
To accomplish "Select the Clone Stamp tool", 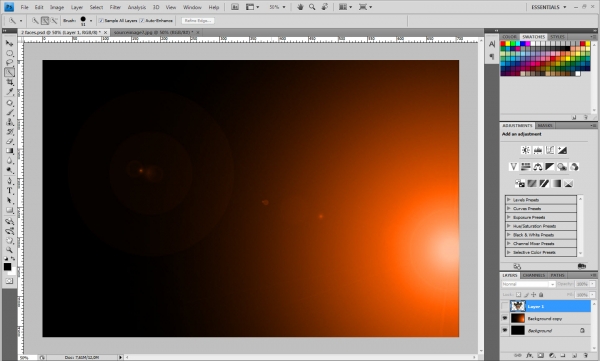I will [10, 122].
